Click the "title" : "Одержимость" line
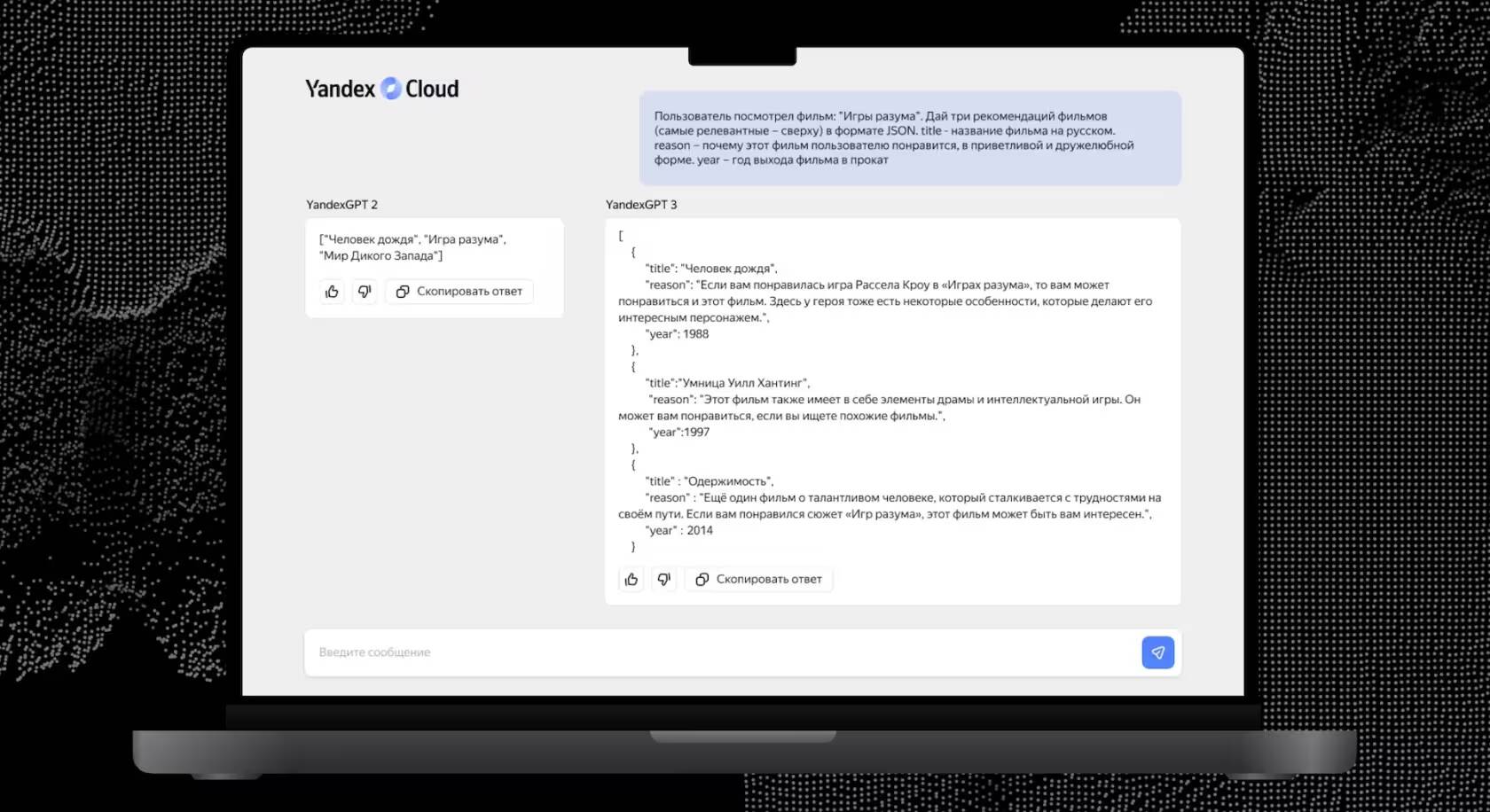The height and width of the screenshot is (812, 1490). coord(710,481)
